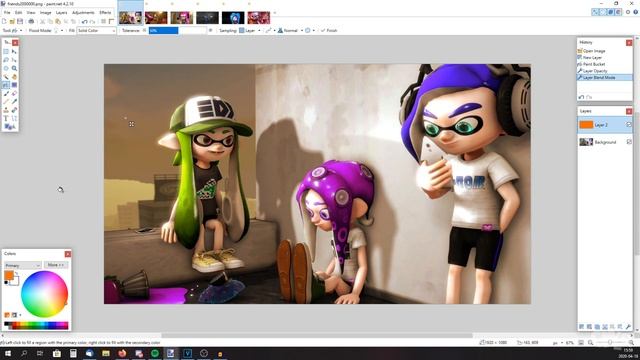Open the Effects menu
The width and height of the screenshot is (640, 360).
105,13
